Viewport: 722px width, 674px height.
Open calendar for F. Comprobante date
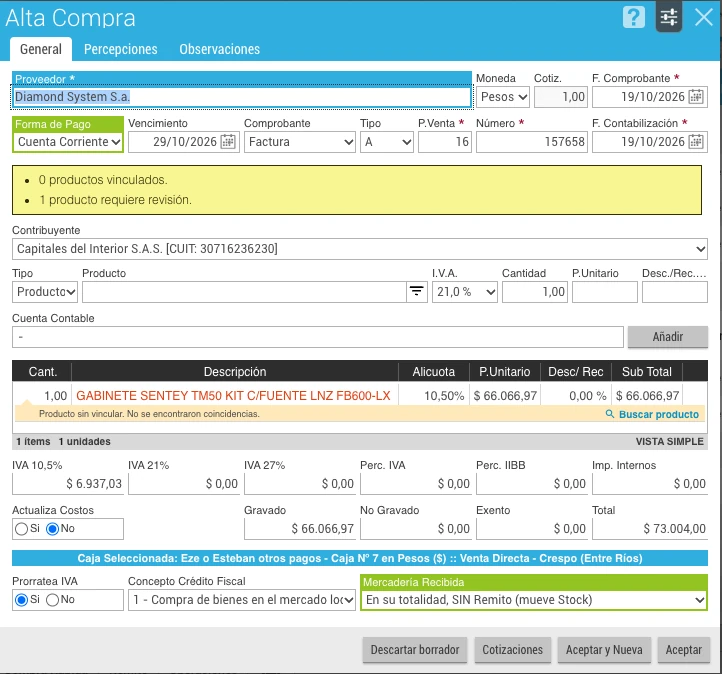tap(696, 97)
